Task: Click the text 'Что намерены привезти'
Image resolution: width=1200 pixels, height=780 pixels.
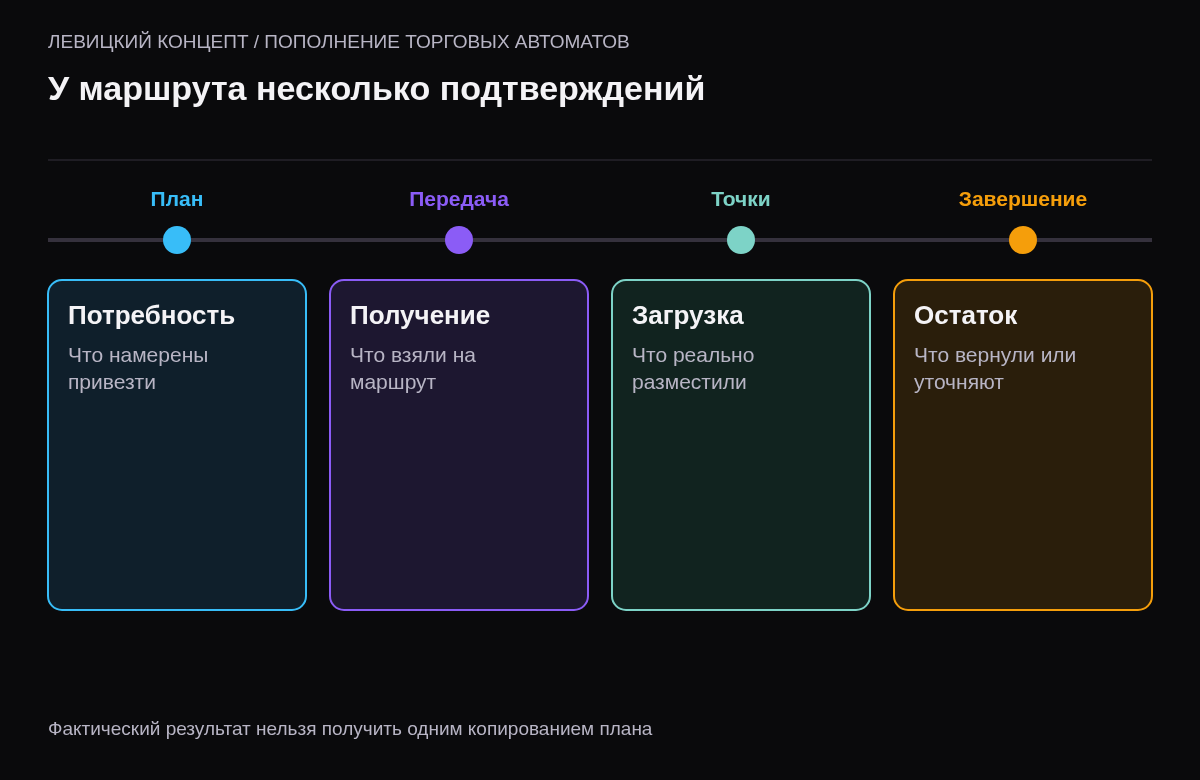Action: (x=138, y=368)
